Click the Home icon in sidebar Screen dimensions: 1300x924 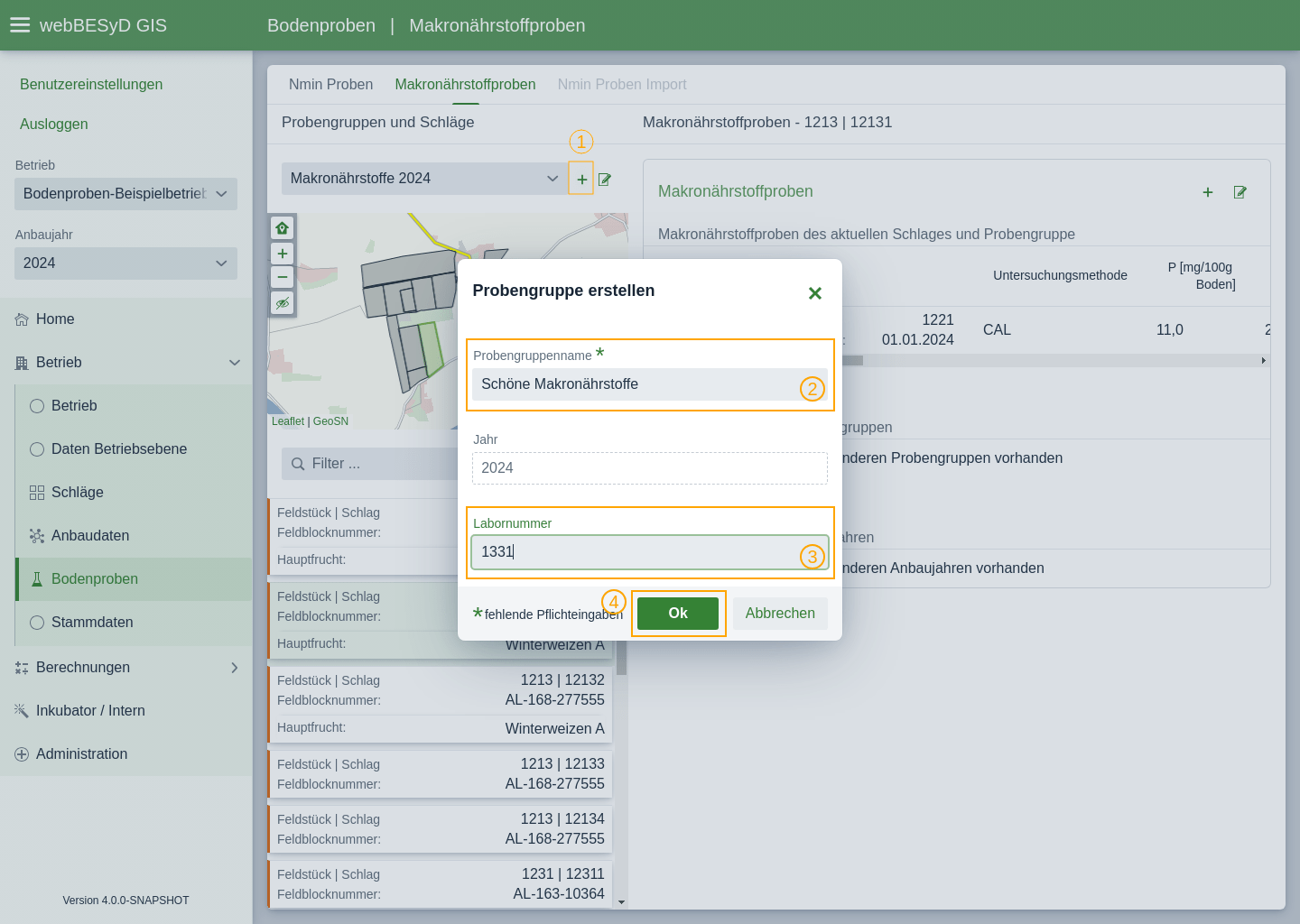(x=22, y=319)
